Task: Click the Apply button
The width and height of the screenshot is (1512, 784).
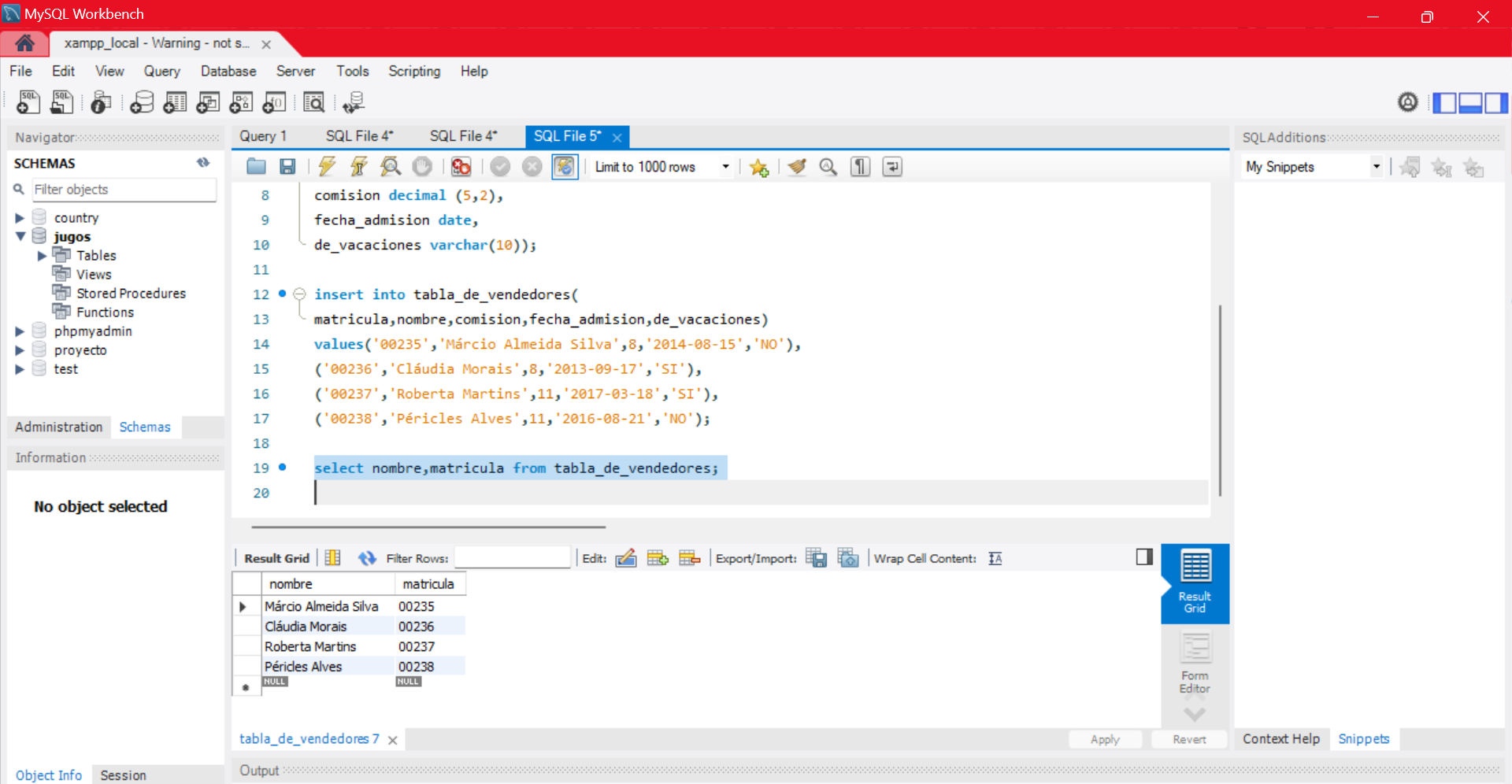Action: click(x=1105, y=739)
